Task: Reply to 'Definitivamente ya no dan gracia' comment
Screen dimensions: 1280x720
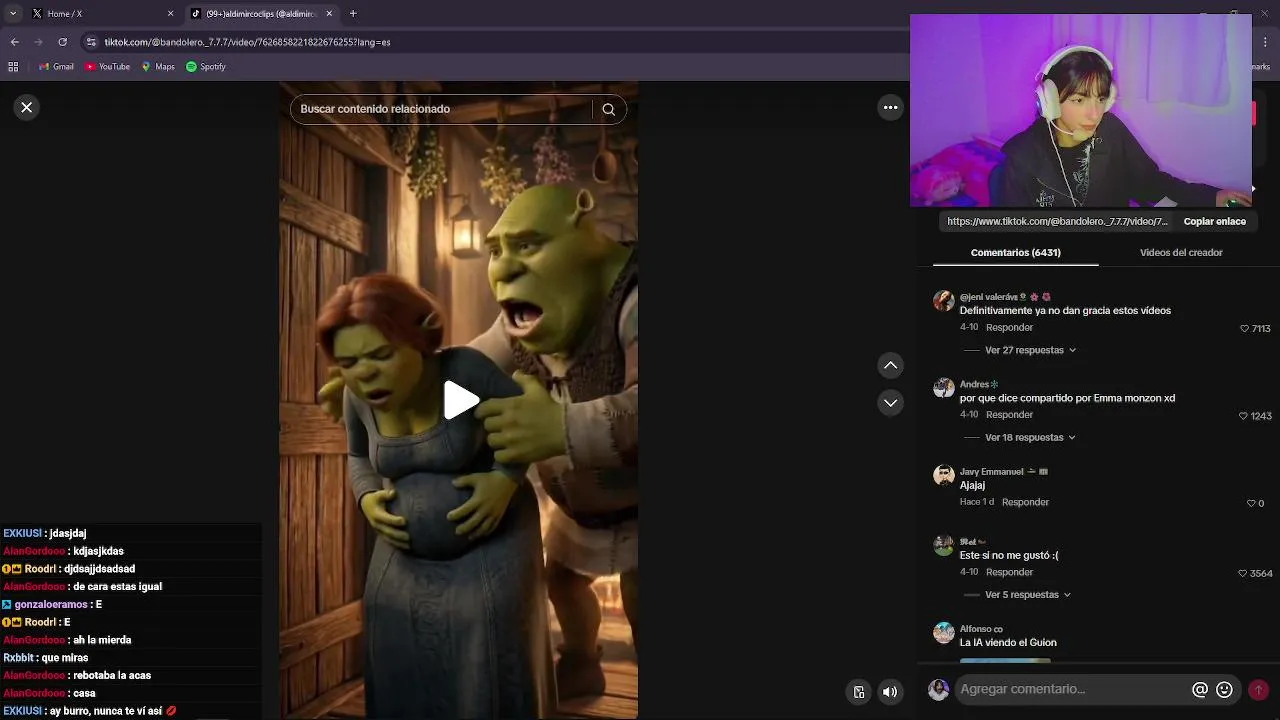Action: (x=1009, y=327)
